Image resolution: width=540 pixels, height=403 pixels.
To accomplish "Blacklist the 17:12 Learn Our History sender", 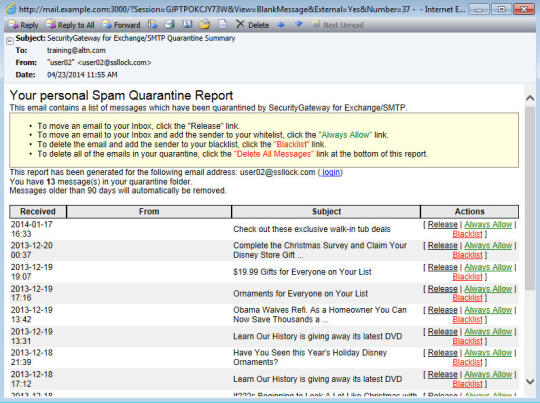I will click(x=467, y=384).
